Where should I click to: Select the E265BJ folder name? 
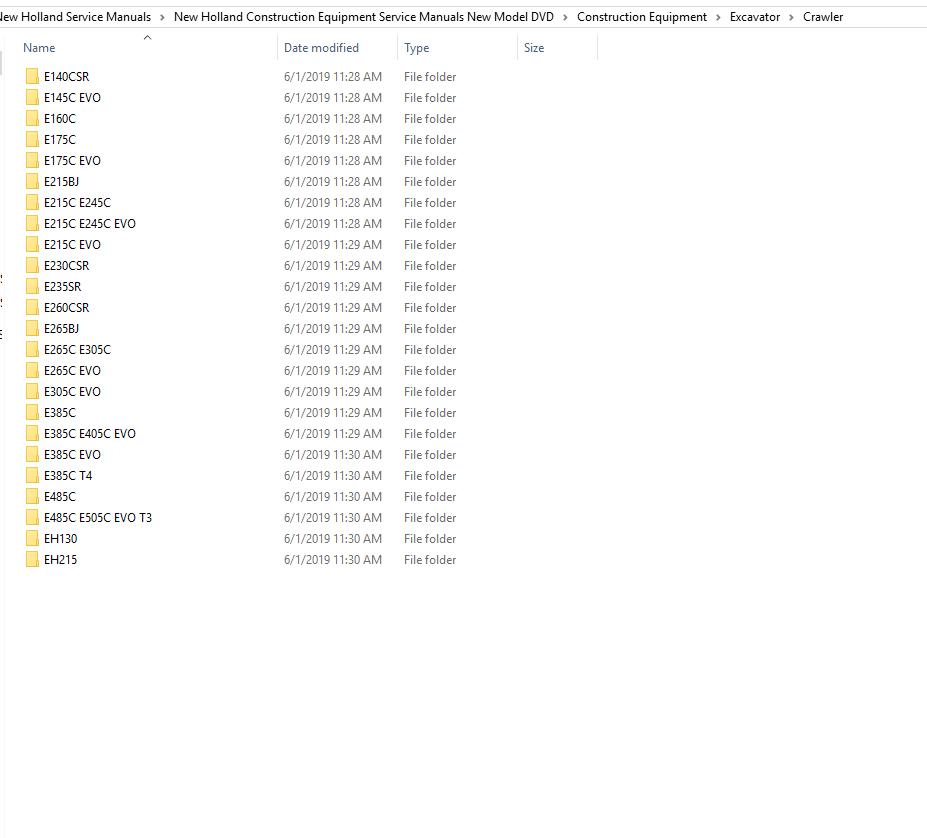[61, 329]
